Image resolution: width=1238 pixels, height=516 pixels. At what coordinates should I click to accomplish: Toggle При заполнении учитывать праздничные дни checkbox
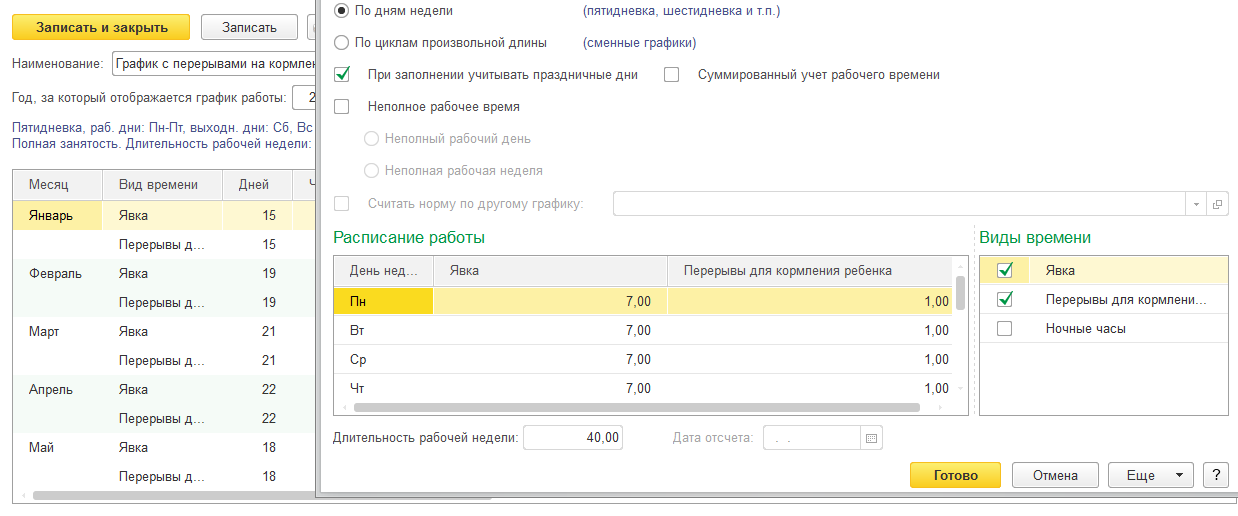342,75
